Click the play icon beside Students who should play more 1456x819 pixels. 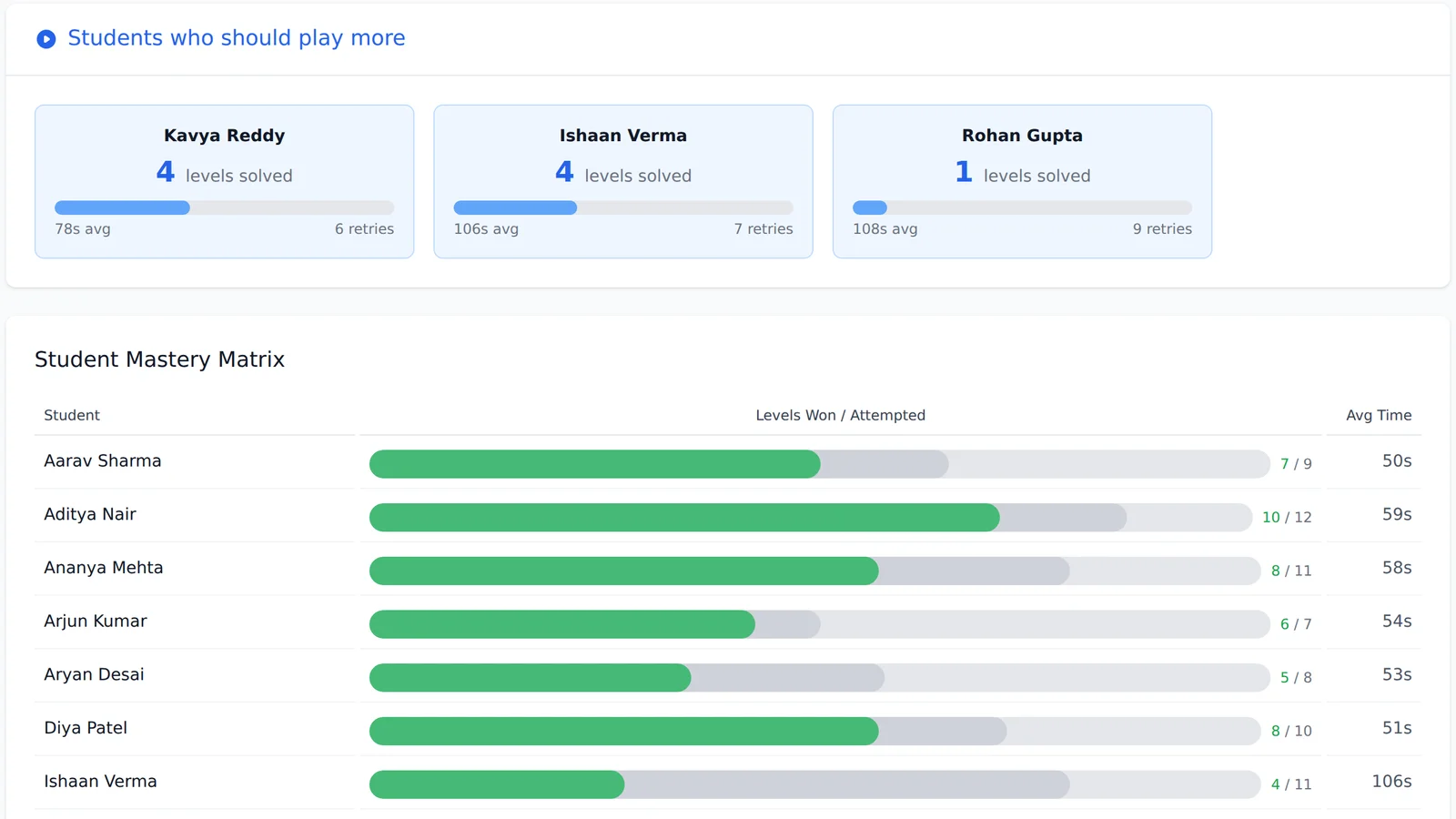click(x=45, y=39)
